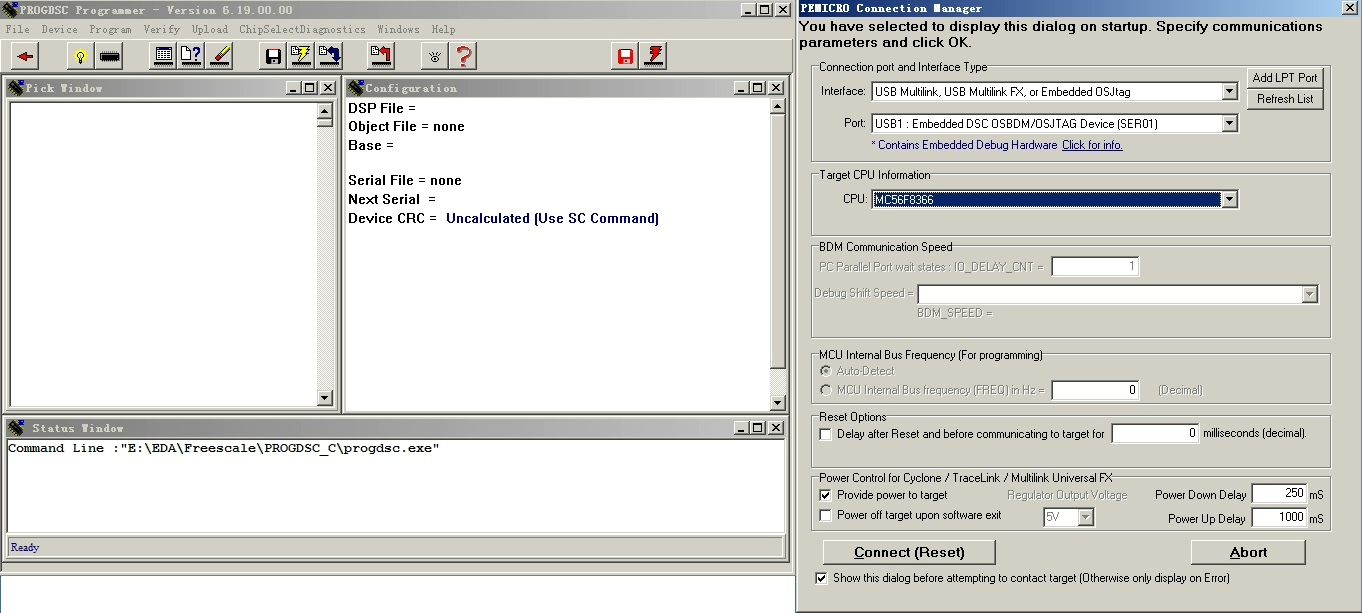Image resolution: width=1362 pixels, height=613 pixels.
Task: Click the Pick Window title icon
Action: [x=16, y=88]
